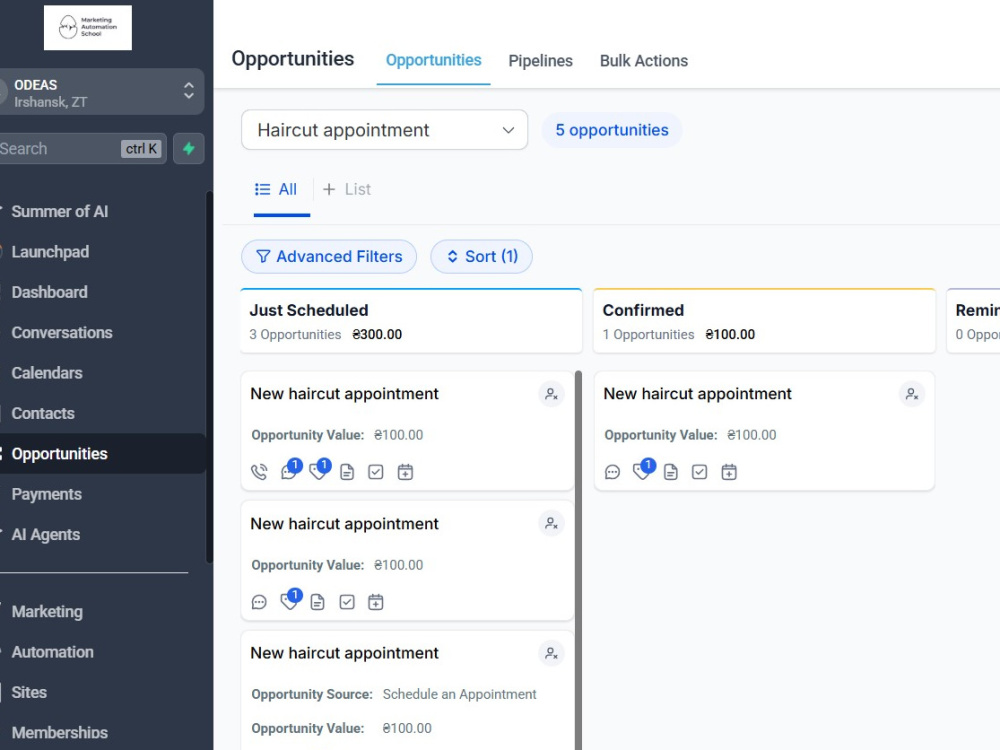Open second New haircut appointment card in Just Scheduled
Viewport: 1000px width, 750px height.
tap(344, 524)
